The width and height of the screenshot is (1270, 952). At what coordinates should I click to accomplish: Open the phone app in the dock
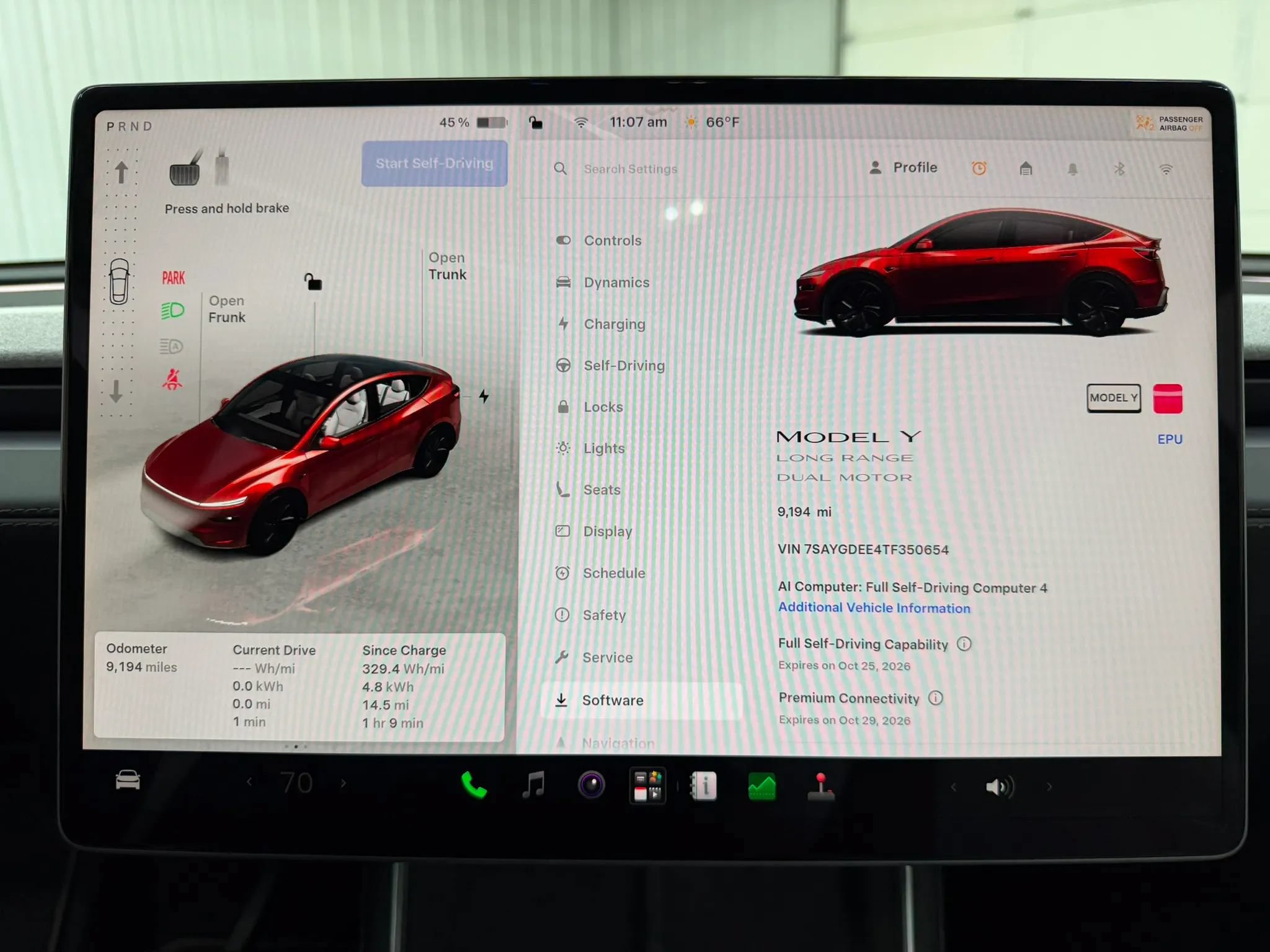[x=474, y=786]
